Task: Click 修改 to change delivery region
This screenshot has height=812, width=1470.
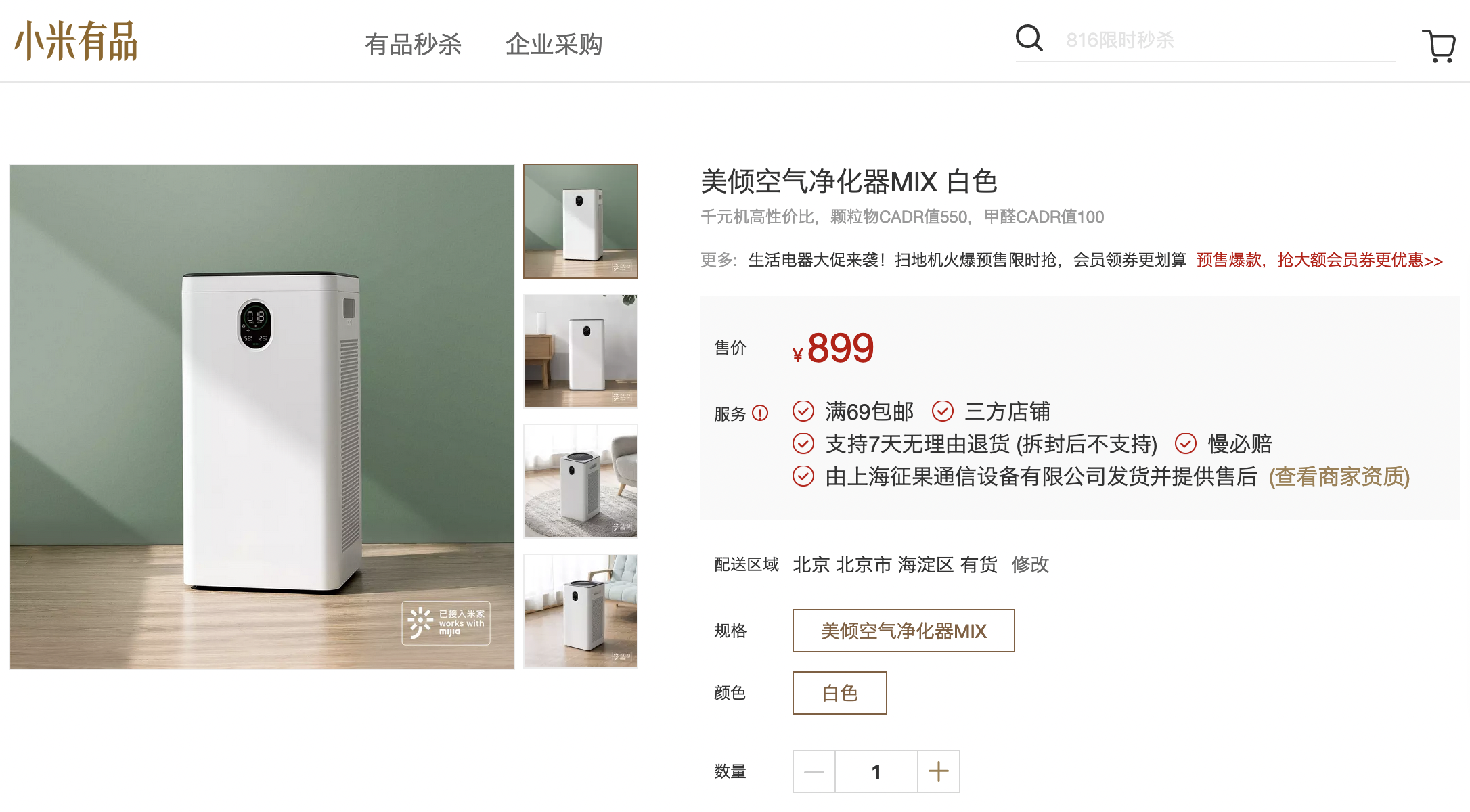Action: [1030, 564]
